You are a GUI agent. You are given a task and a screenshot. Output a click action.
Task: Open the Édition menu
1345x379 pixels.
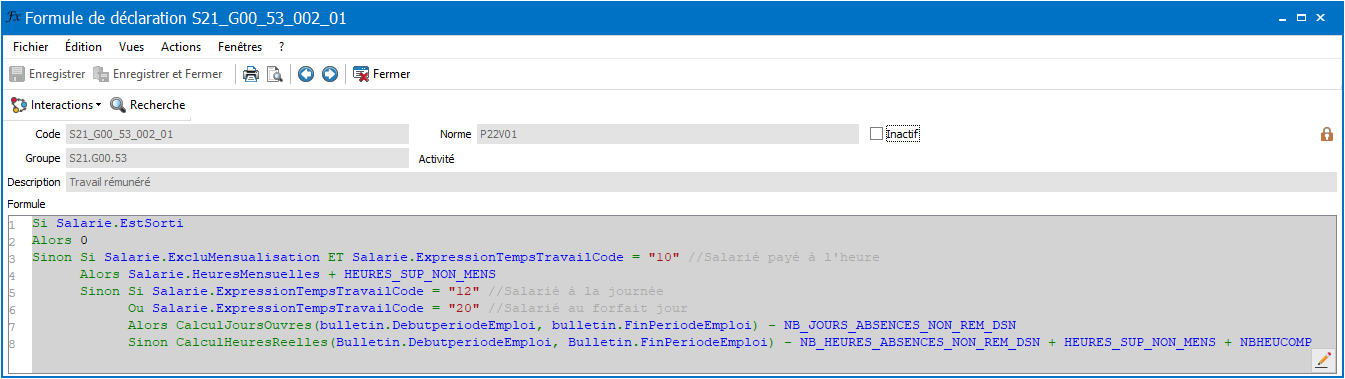point(83,47)
